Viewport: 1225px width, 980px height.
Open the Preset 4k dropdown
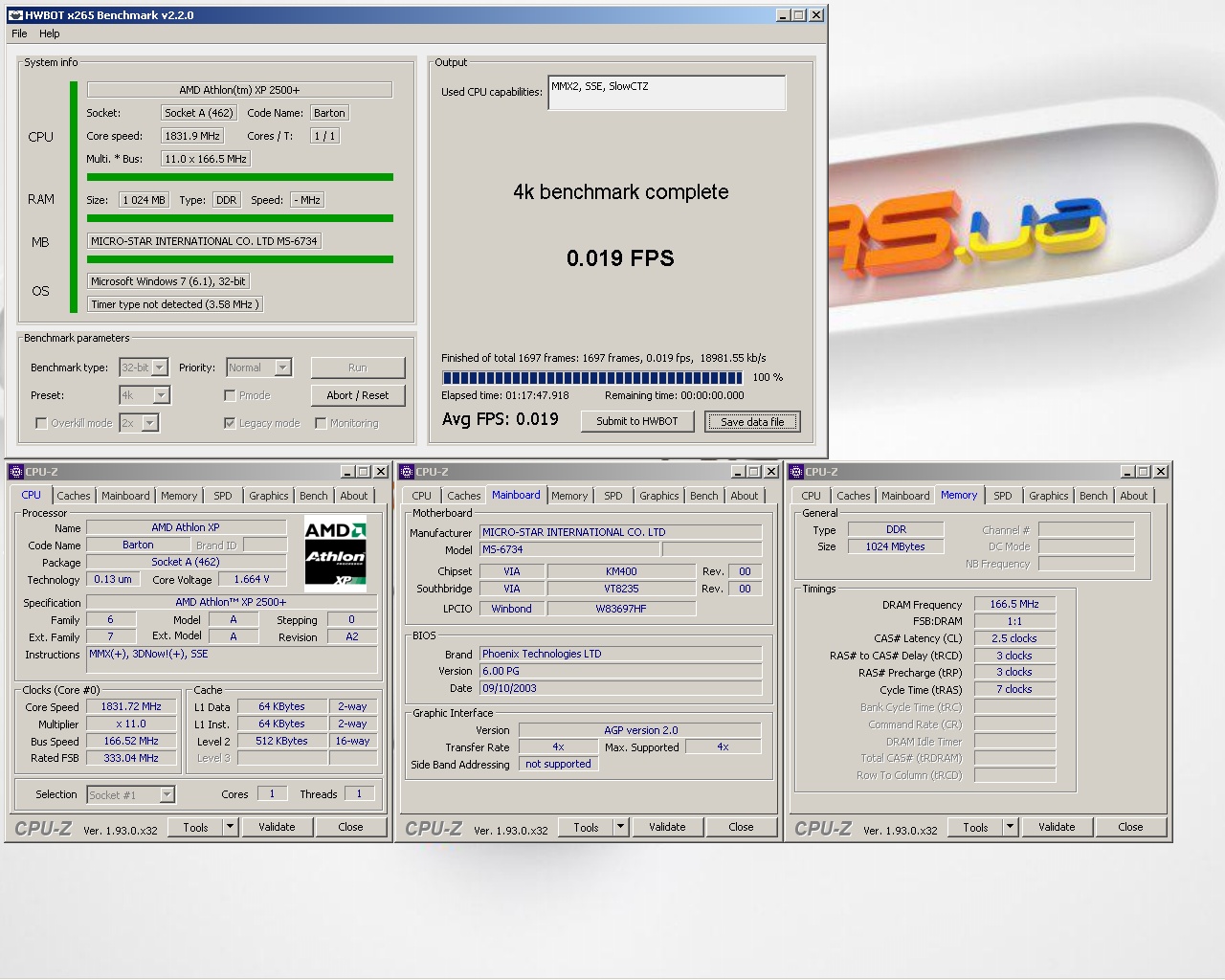point(161,395)
